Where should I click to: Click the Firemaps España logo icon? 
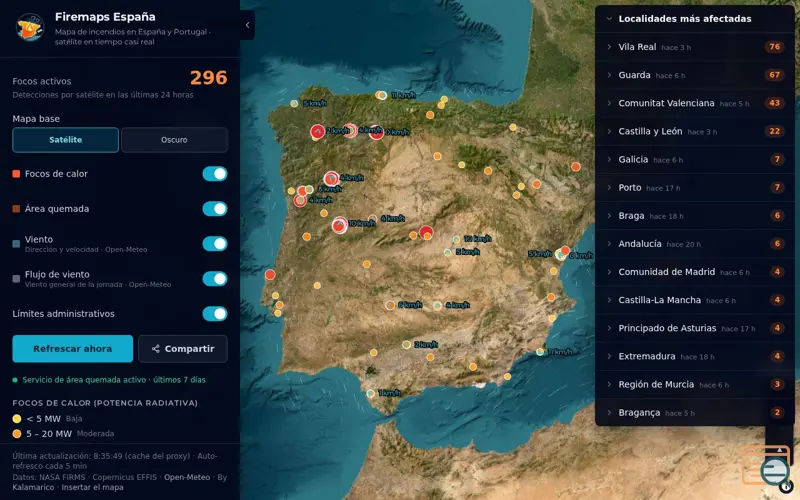[x=30, y=27]
